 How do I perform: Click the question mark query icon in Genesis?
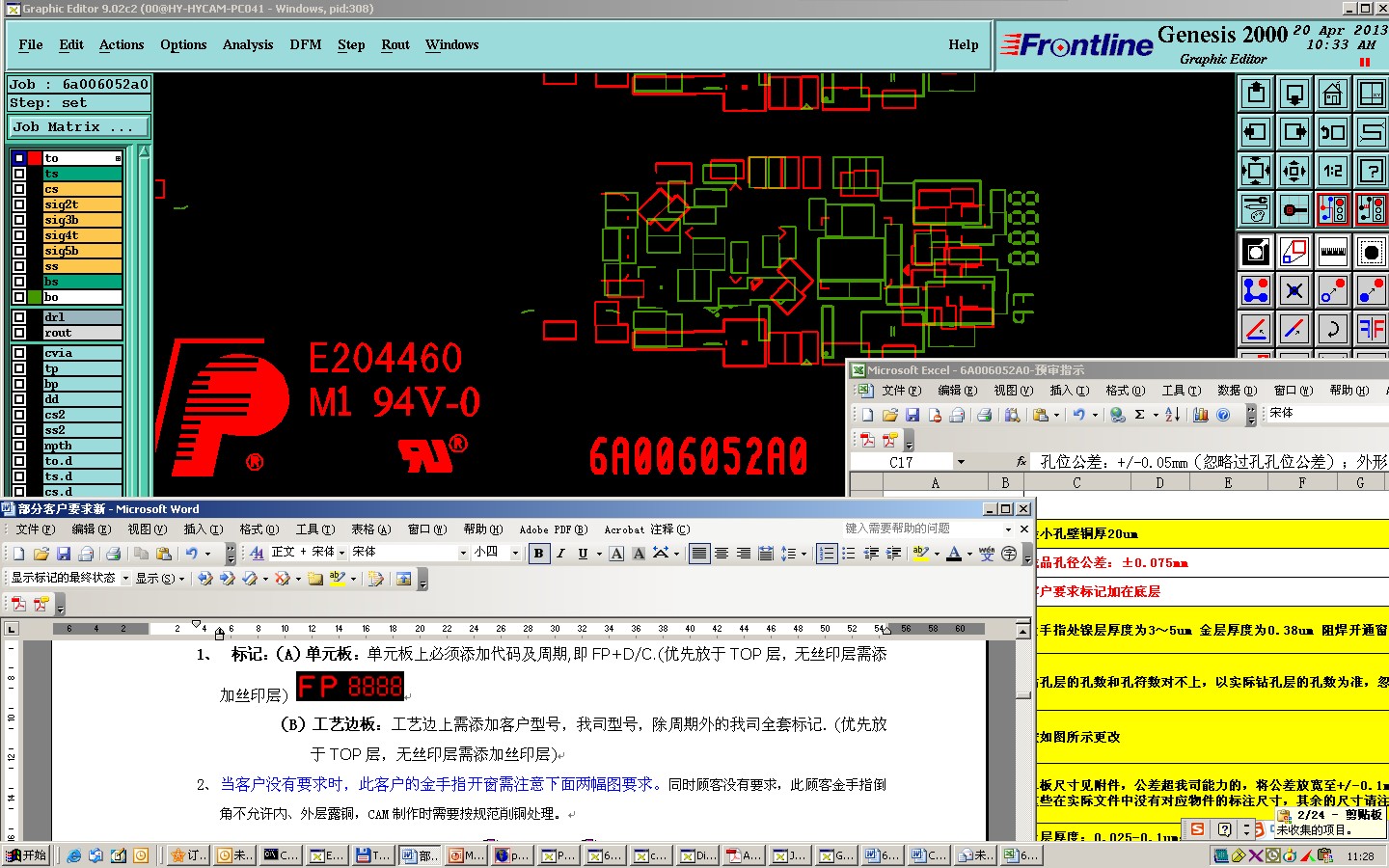(x=1371, y=171)
